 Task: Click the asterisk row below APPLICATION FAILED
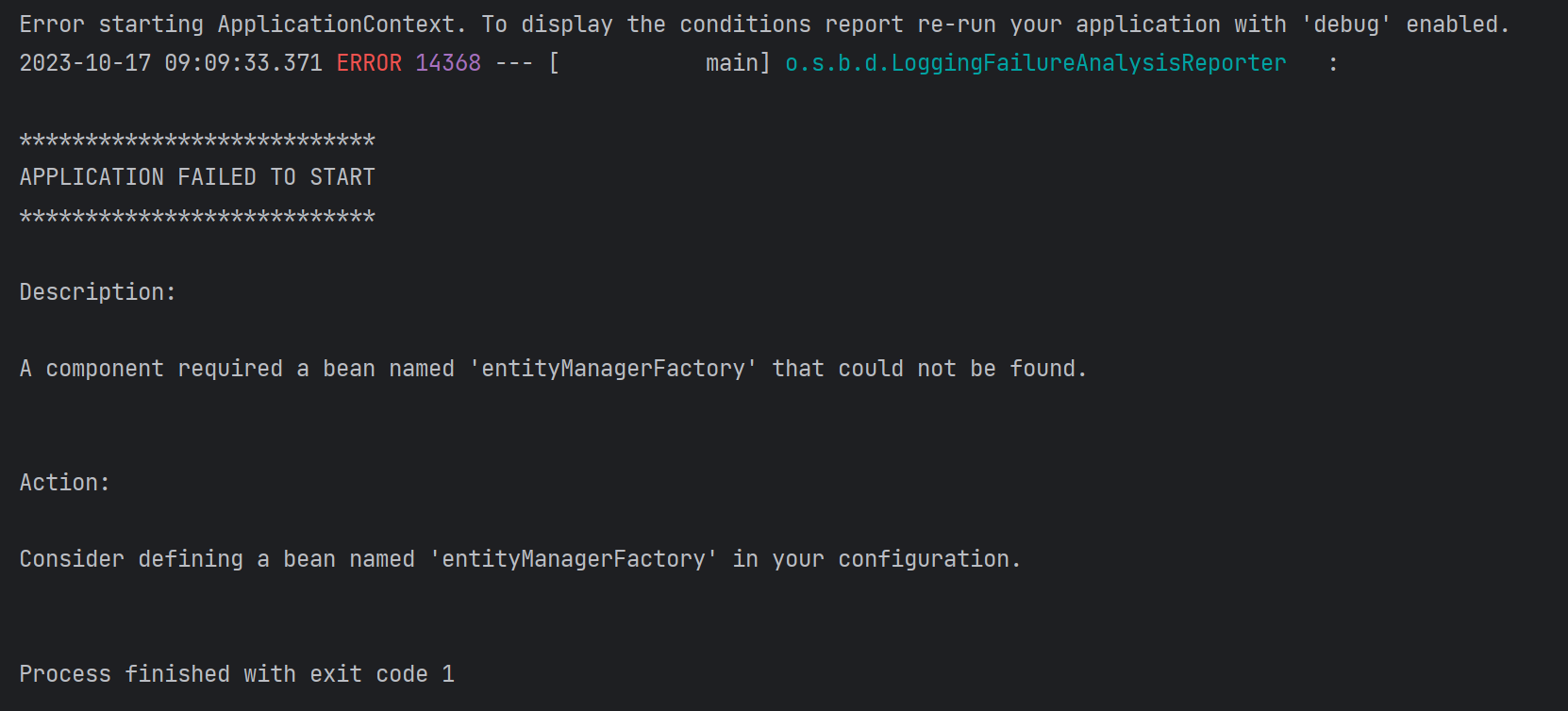(197, 218)
